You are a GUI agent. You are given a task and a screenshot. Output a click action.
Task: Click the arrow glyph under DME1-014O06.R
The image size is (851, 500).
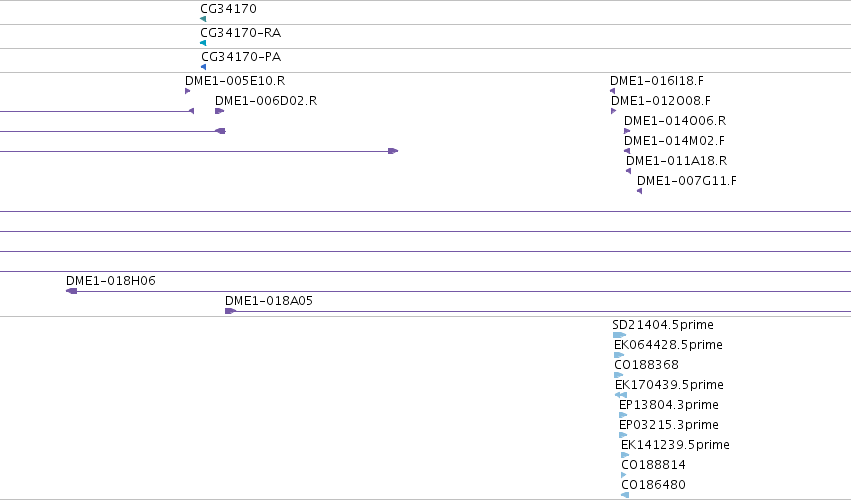(x=627, y=131)
